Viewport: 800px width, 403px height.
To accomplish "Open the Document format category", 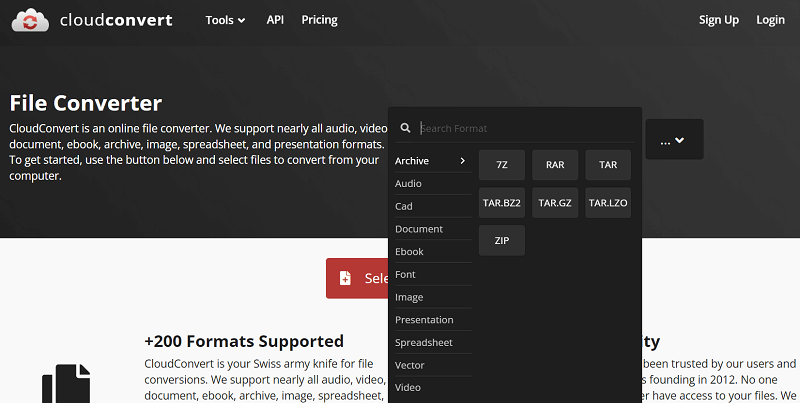I will point(419,229).
